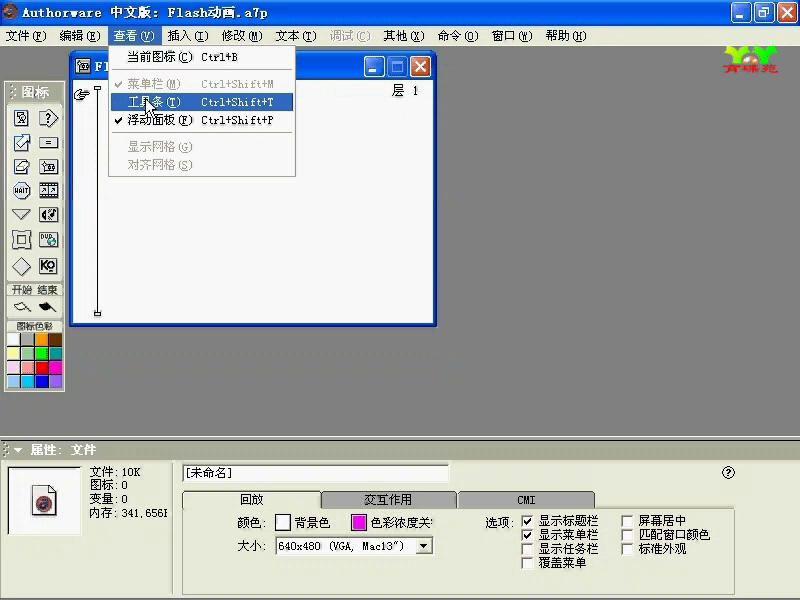
Task: Open the 编辑(E) menu
Action: click(80, 36)
